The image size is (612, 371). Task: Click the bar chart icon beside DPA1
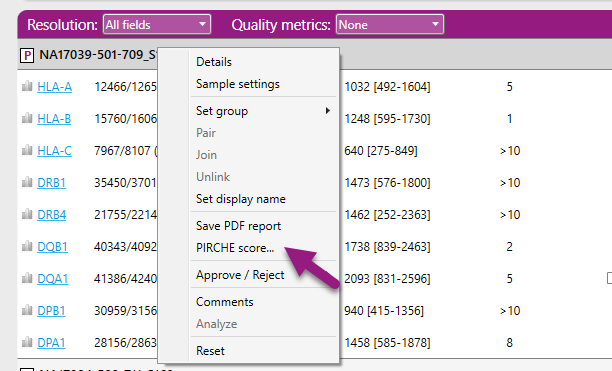27,342
